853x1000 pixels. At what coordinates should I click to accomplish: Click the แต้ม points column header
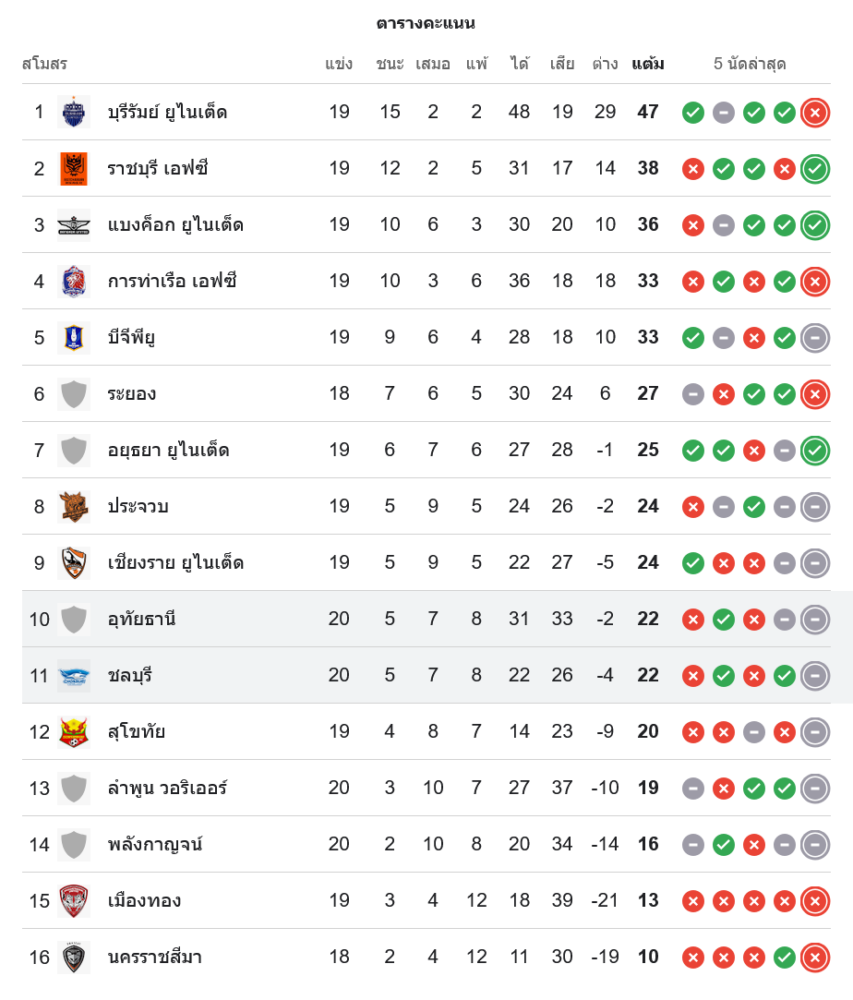pyautogui.click(x=648, y=64)
